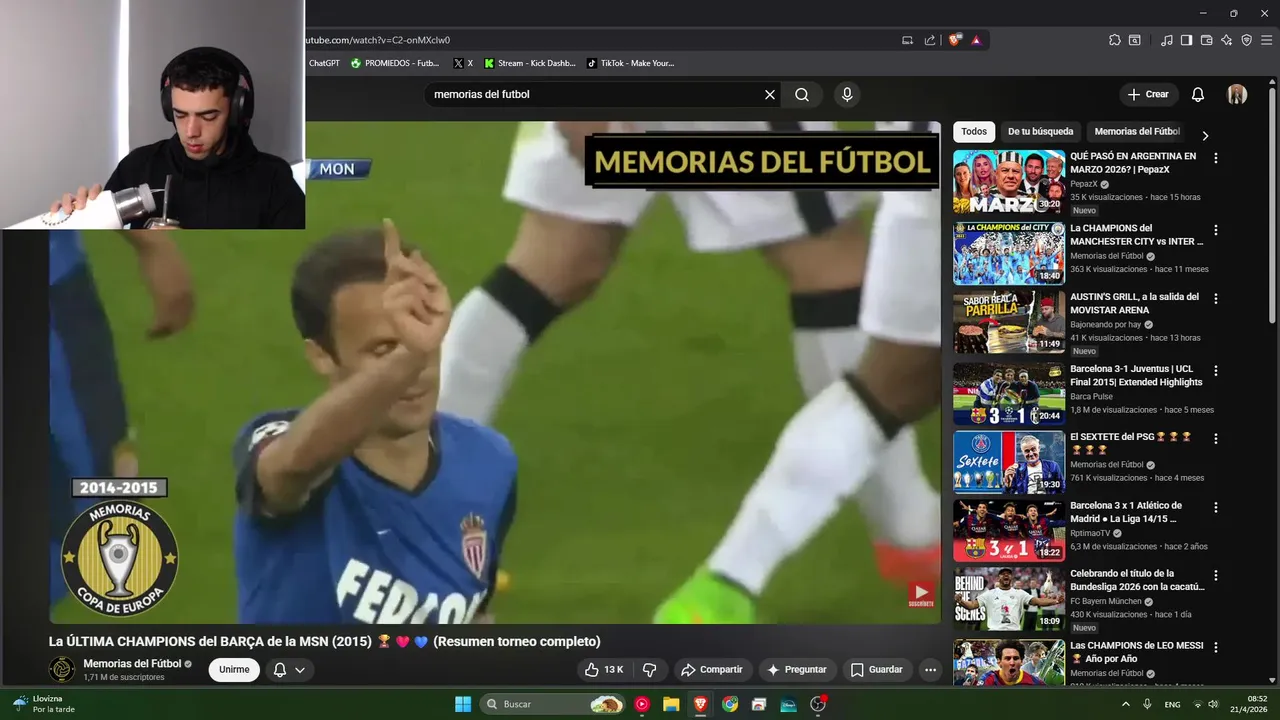The height and width of the screenshot is (720, 1280).
Task: Click the system tray volume icon
Action: point(1213,704)
